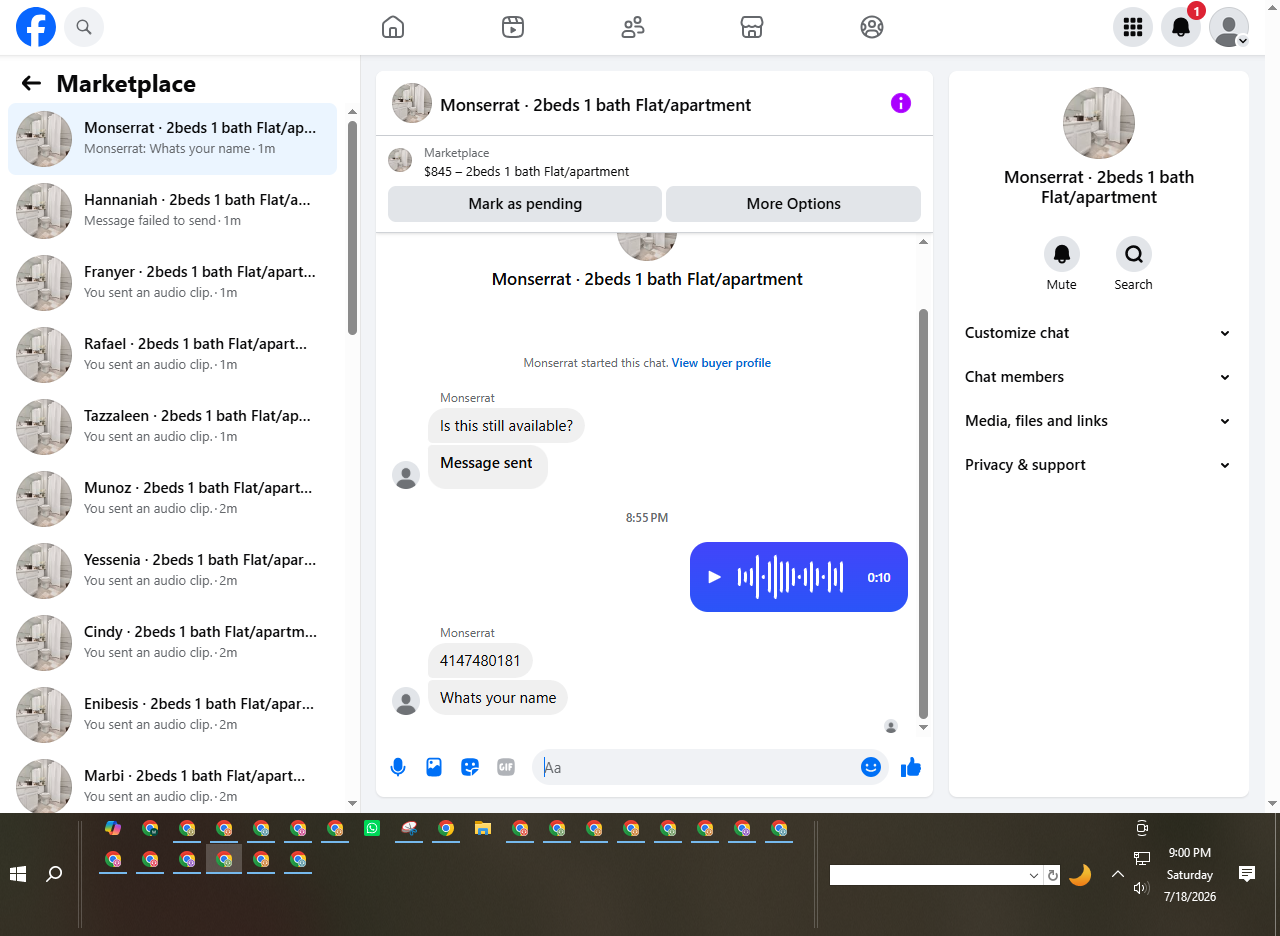Screen dimensions: 1280x936
Task: Open the Tazzaleen conversation
Action: (172, 427)
